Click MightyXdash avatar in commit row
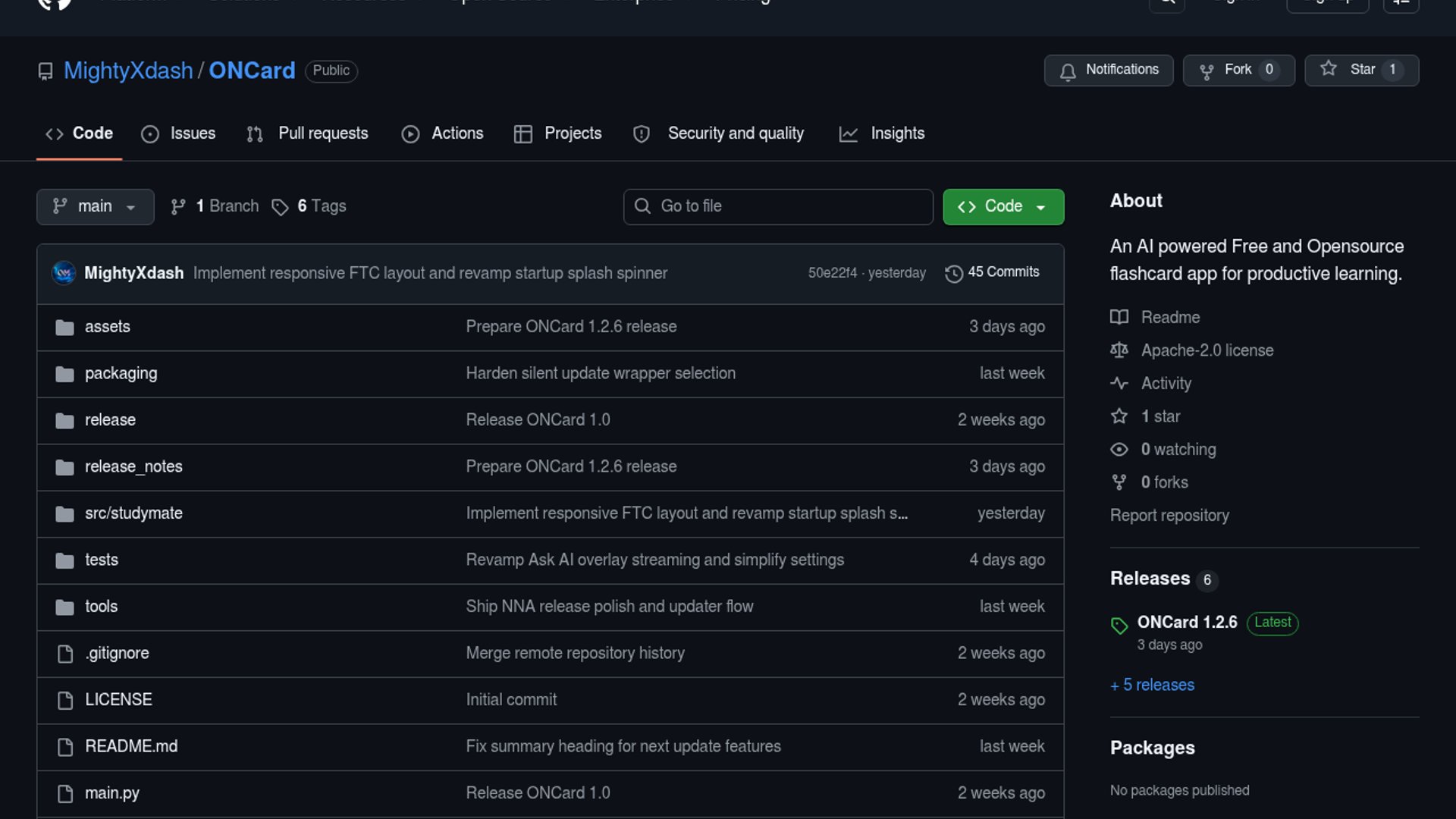1456x819 pixels. [64, 273]
